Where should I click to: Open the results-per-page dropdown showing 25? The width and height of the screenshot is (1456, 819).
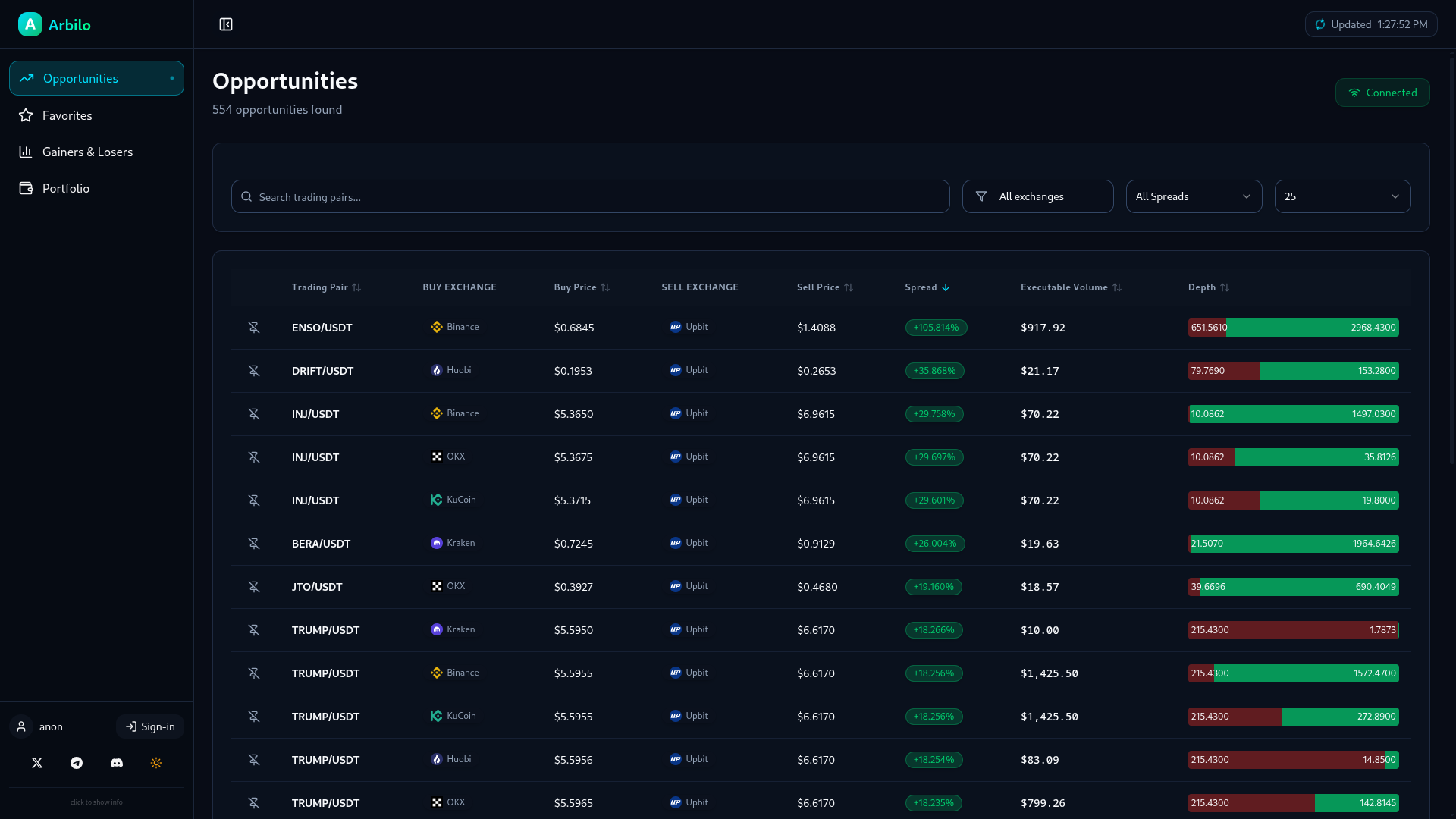point(1342,196)
